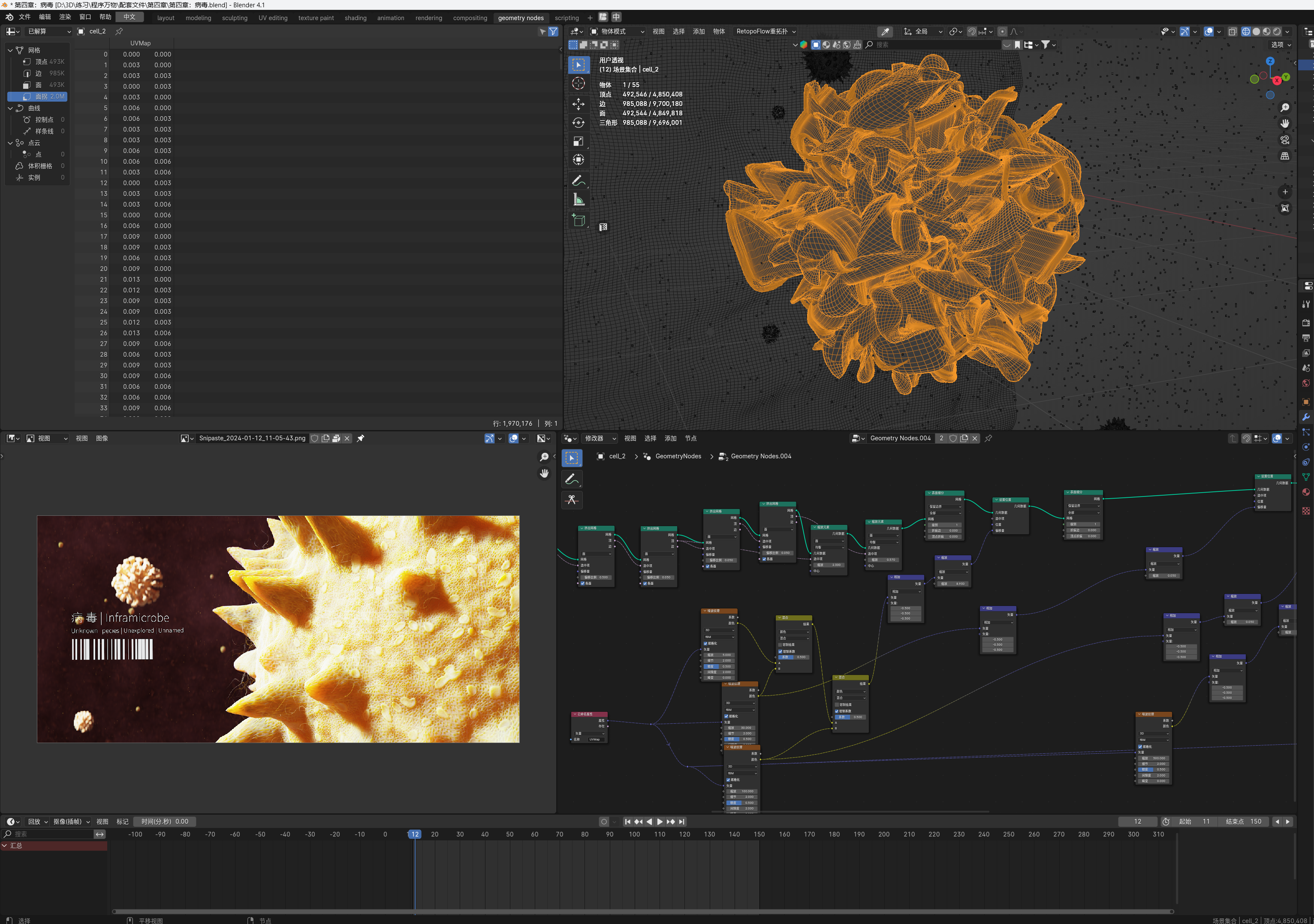Switch perspective/orthographic grid gizmo
This screenshot has width=1314, height=924.
tap(1285, 156)
